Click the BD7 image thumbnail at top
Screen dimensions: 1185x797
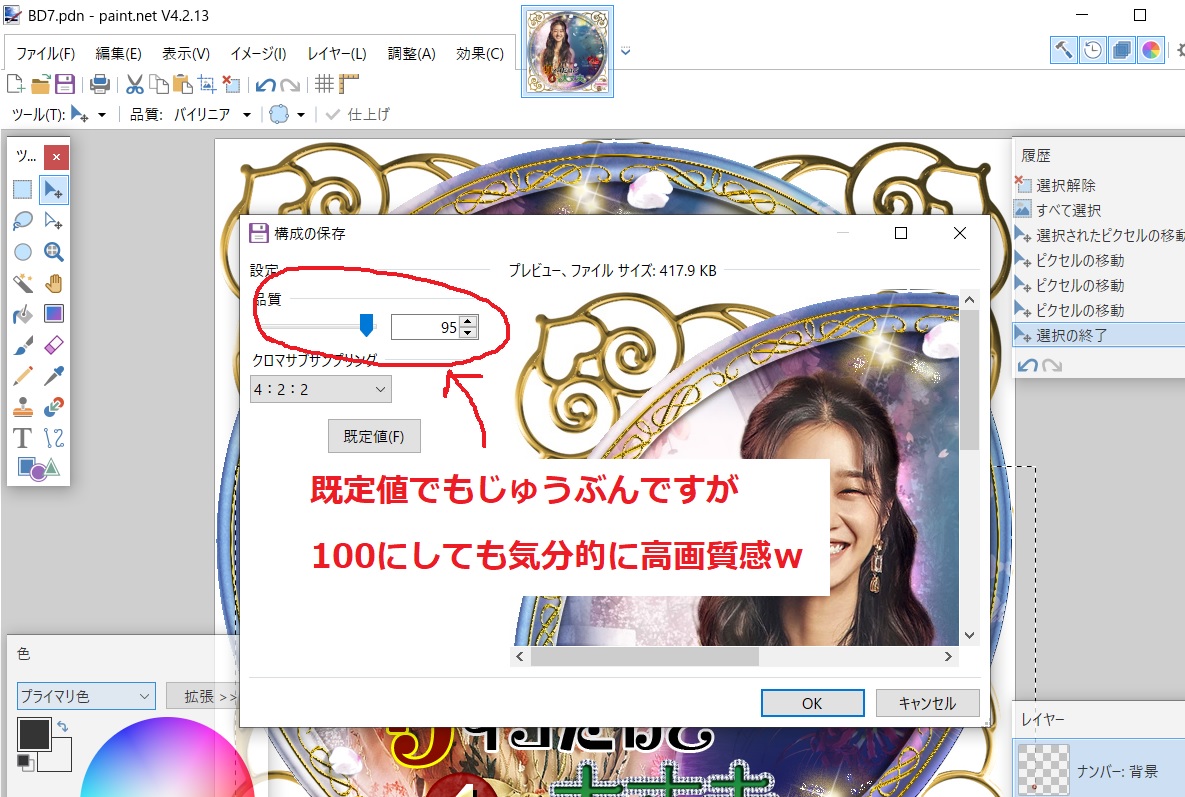pos(568,51)
